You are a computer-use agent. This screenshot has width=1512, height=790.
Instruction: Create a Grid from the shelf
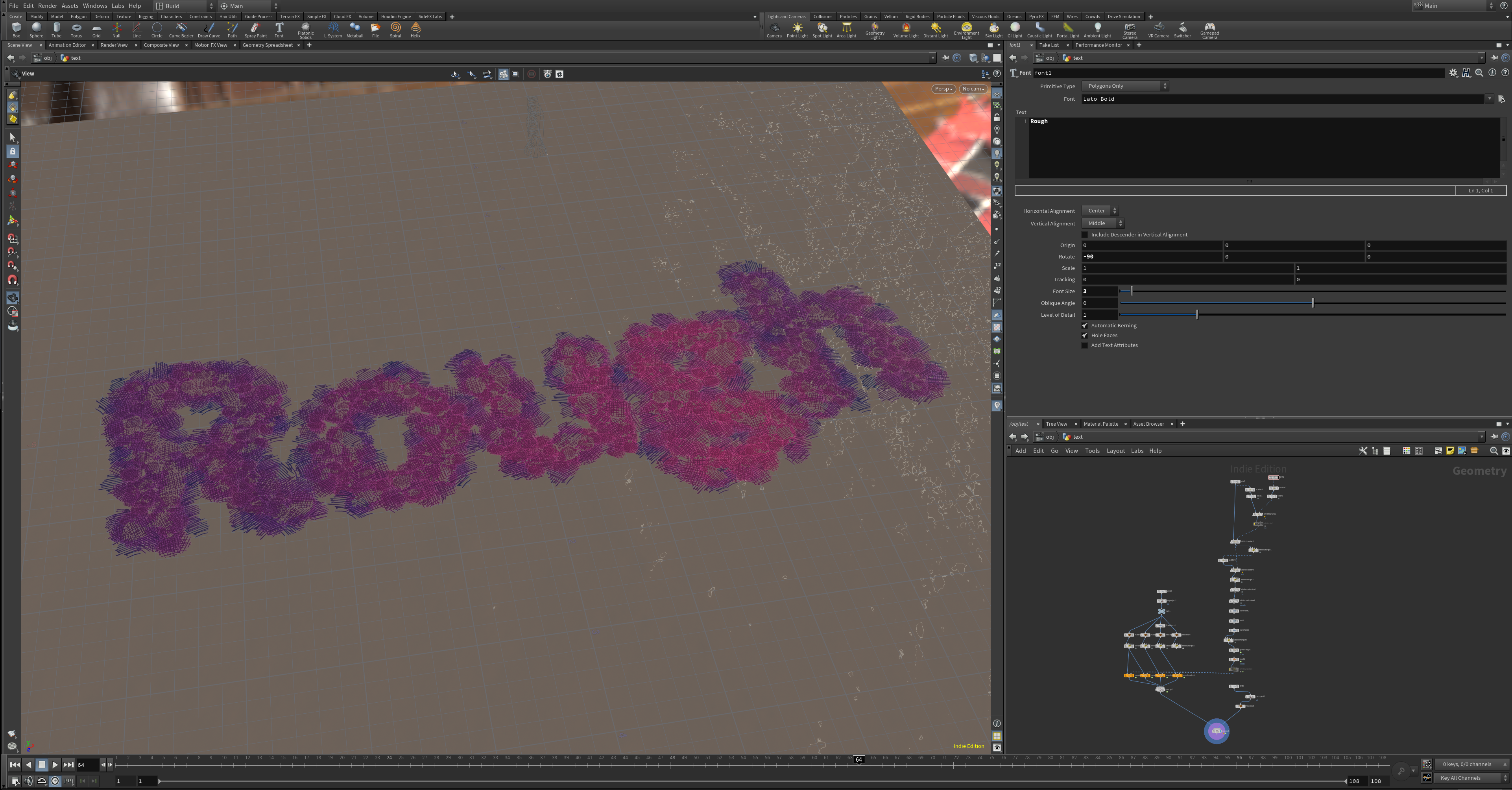click(x=96, y=30)
